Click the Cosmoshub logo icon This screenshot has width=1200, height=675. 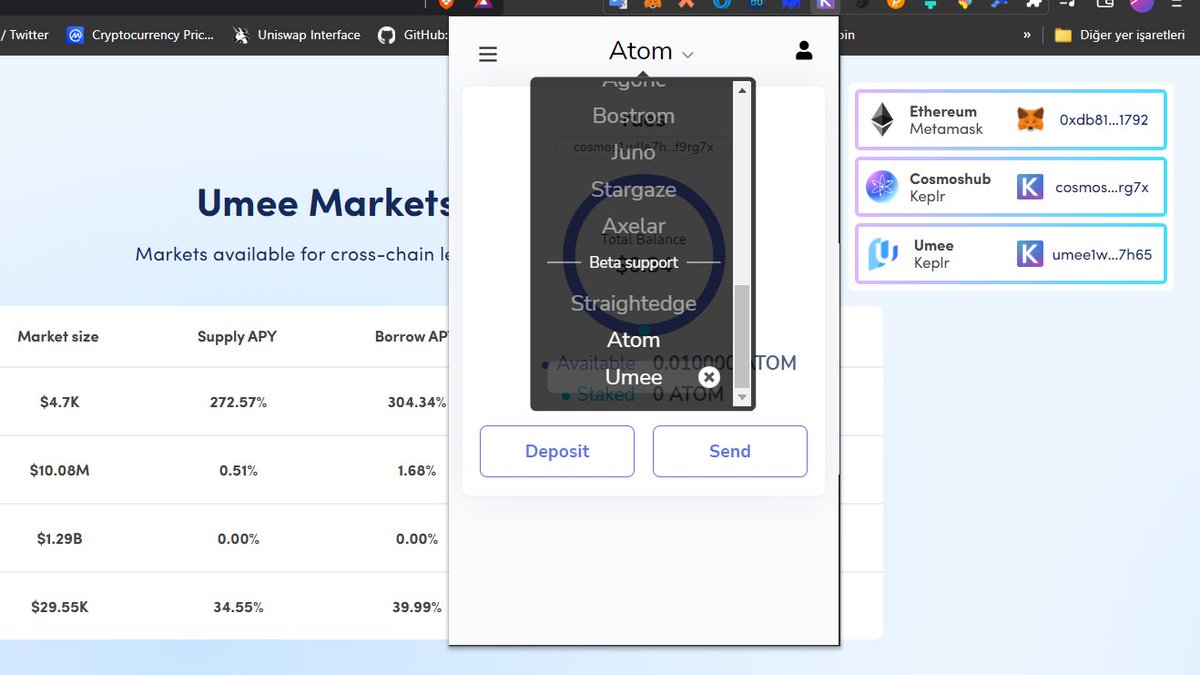882,187
